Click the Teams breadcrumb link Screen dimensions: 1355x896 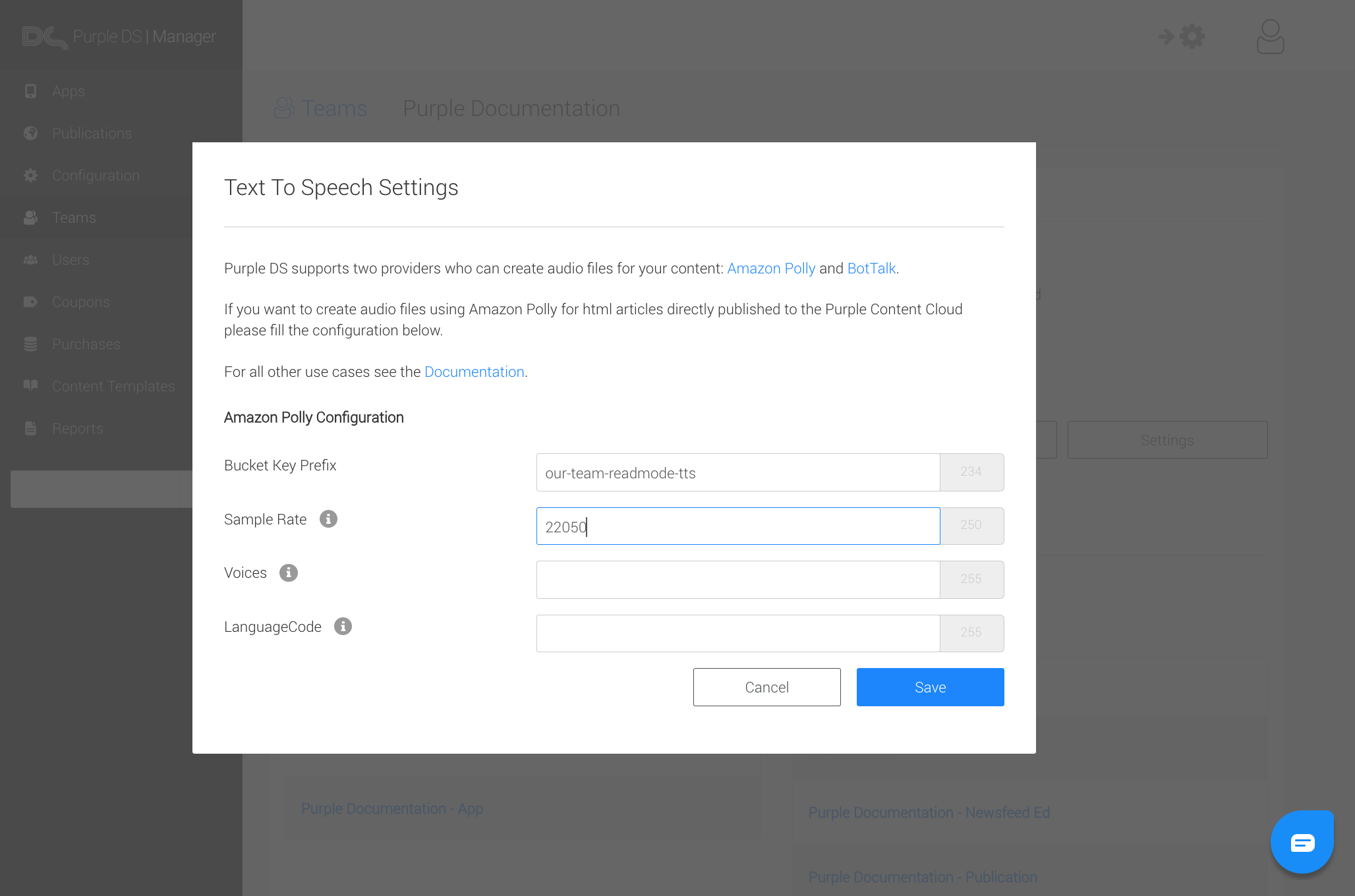[334, 108]
